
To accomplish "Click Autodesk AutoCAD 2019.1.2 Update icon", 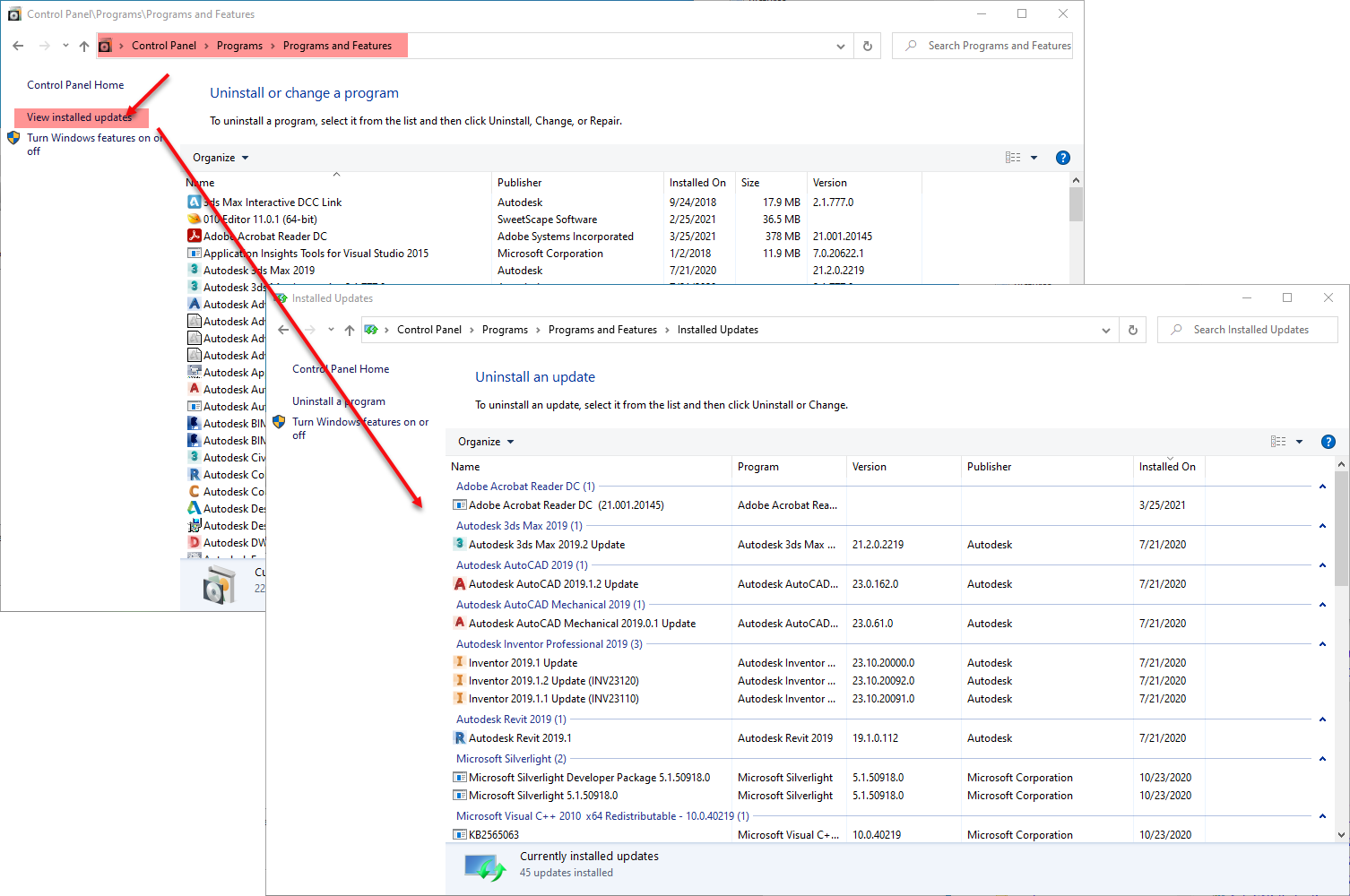I will (460, 583).
